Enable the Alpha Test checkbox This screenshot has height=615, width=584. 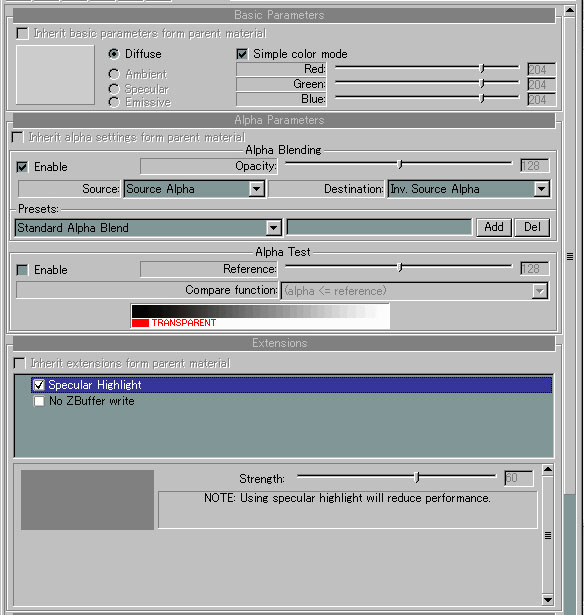tap(22, 270)
